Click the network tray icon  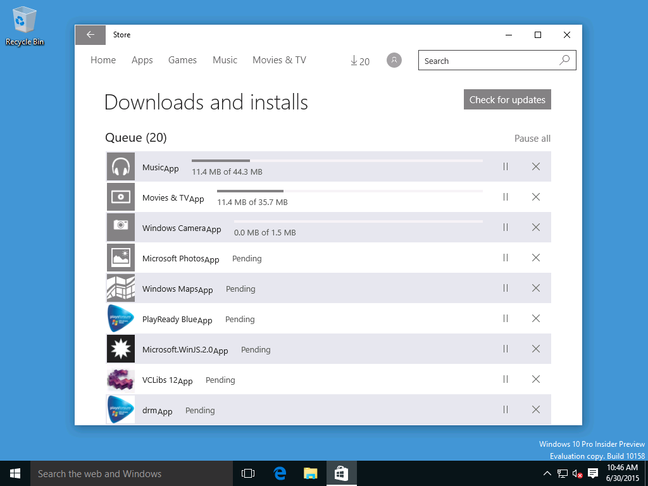click(562, 474)
